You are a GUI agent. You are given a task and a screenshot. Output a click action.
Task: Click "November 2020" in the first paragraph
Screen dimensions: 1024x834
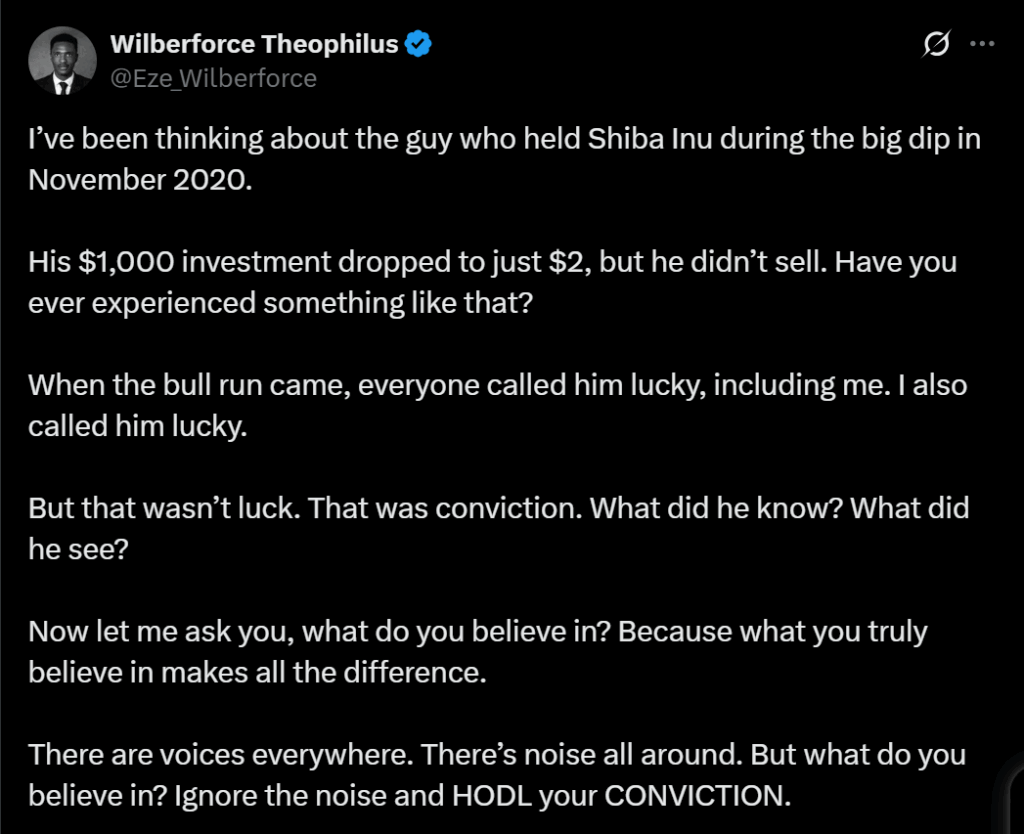[x=135, y=181]
